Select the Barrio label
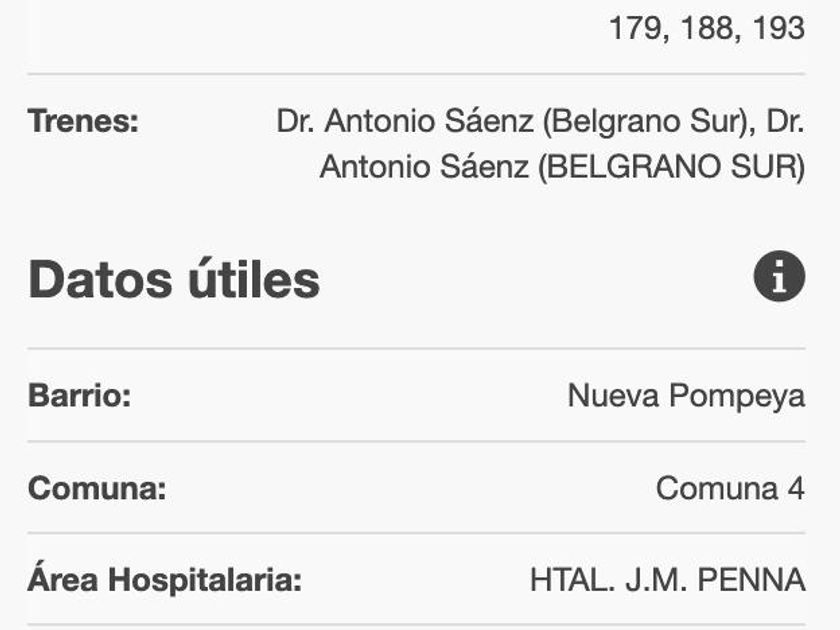The height and width of the screenshot is (630, 840). click(79, 396)
